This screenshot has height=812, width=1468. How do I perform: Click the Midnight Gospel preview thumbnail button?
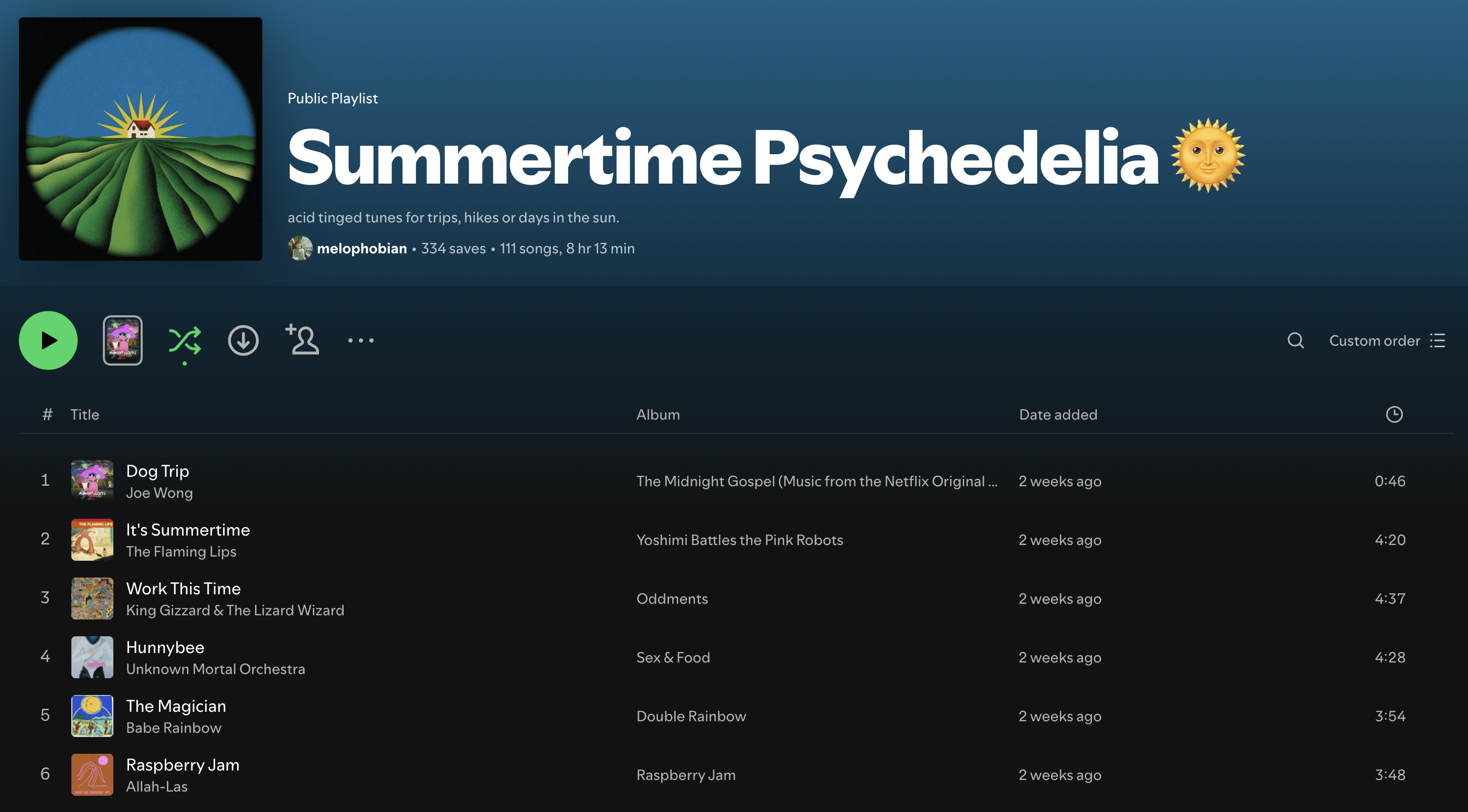123,340
